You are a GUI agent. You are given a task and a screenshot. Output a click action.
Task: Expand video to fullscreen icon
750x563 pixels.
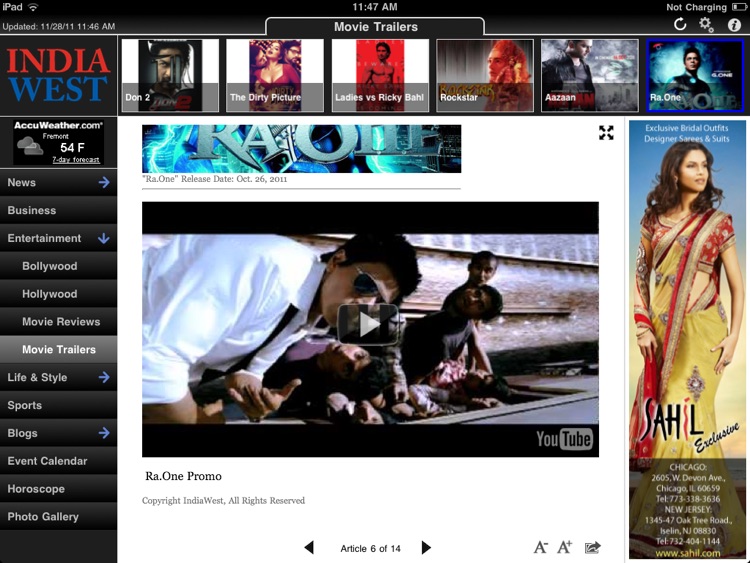coord(606,132)
